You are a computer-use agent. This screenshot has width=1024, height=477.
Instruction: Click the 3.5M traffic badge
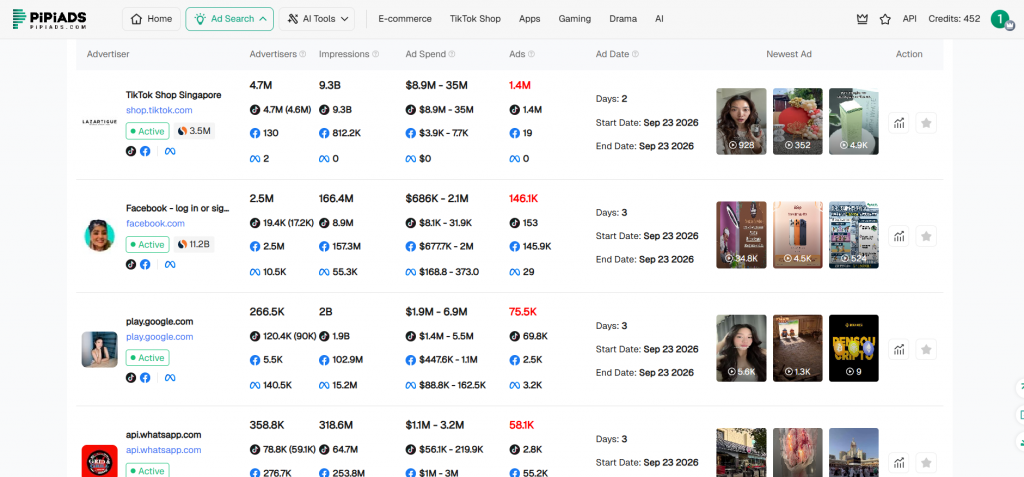194,131
